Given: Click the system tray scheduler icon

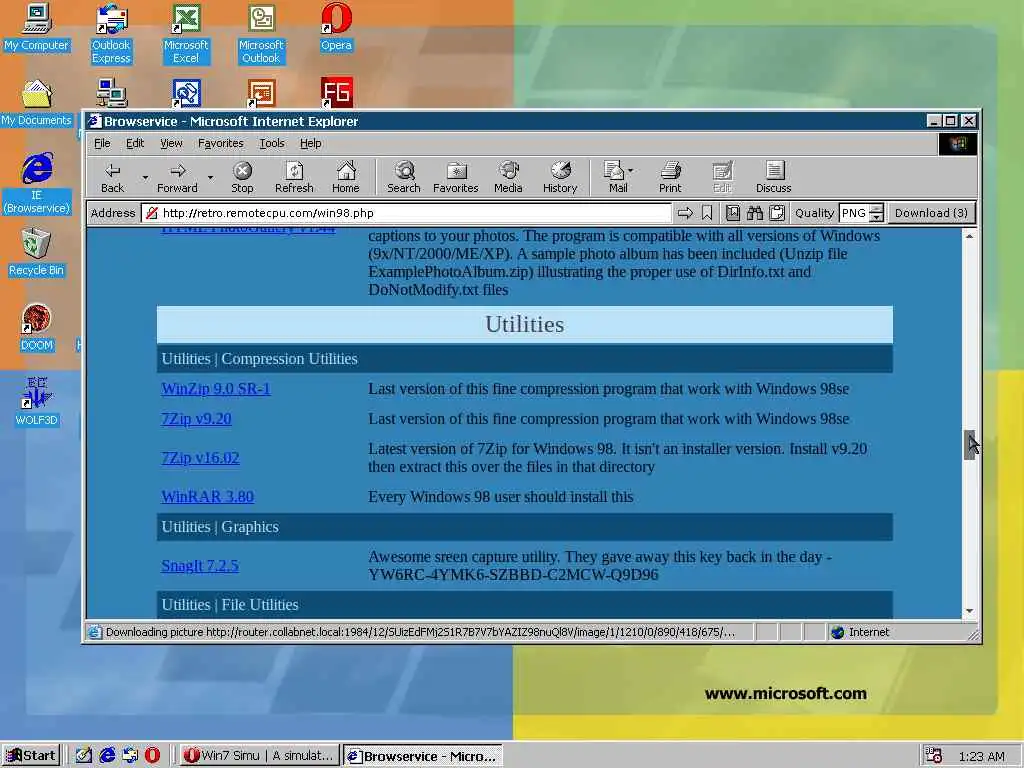Looking at the screenshot, I should [x=934, y=756].
